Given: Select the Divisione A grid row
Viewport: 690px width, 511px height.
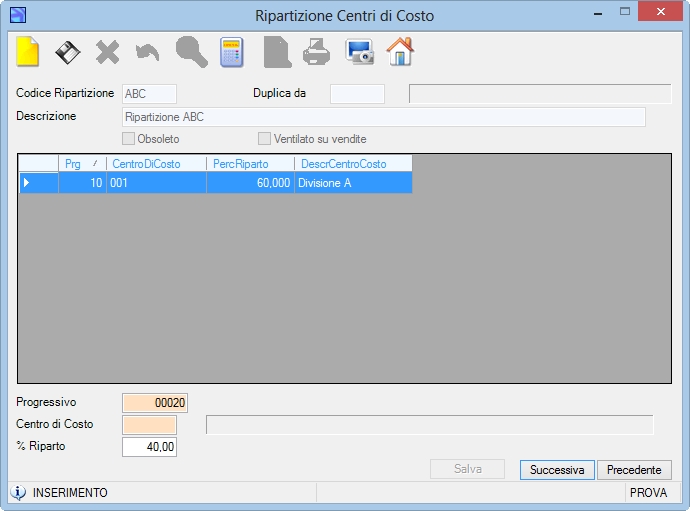Looking at the screenshot, I should click(x=215, y=183).
